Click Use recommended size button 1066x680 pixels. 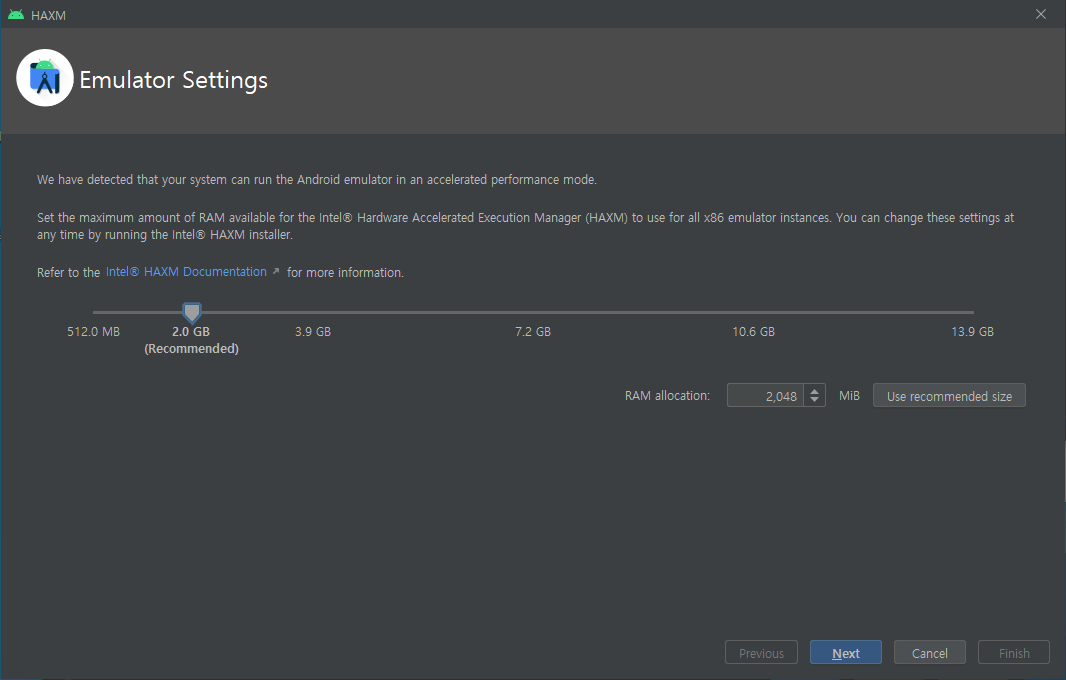tap(949, 395)
